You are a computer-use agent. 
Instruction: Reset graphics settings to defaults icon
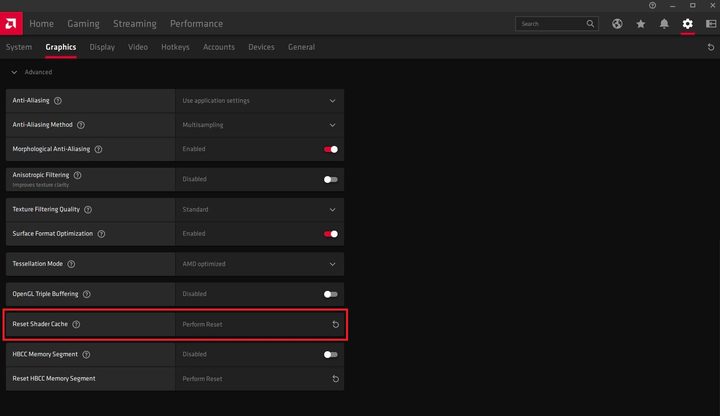click(x=711, y=47)
